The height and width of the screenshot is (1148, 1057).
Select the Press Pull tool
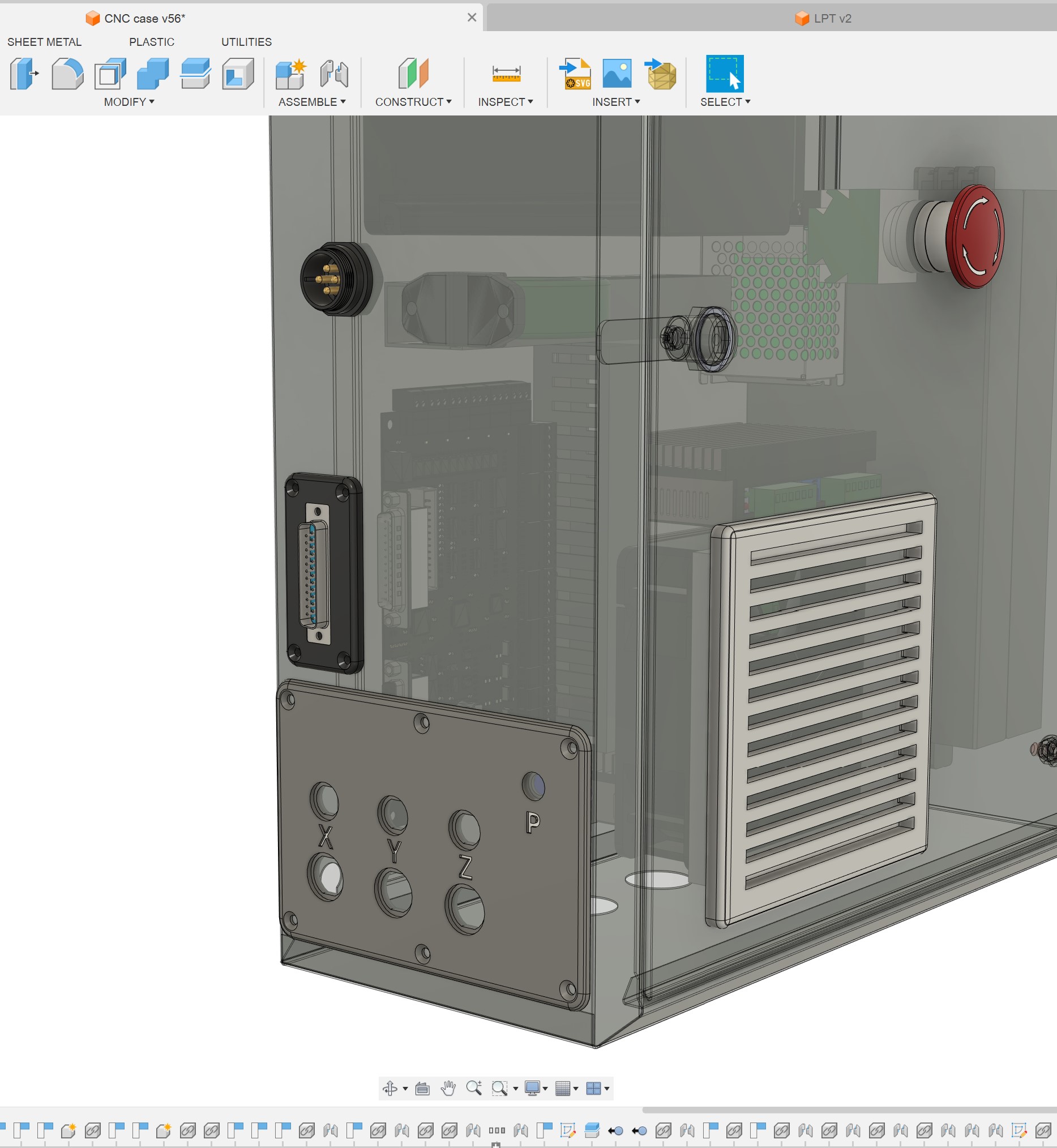24,74
